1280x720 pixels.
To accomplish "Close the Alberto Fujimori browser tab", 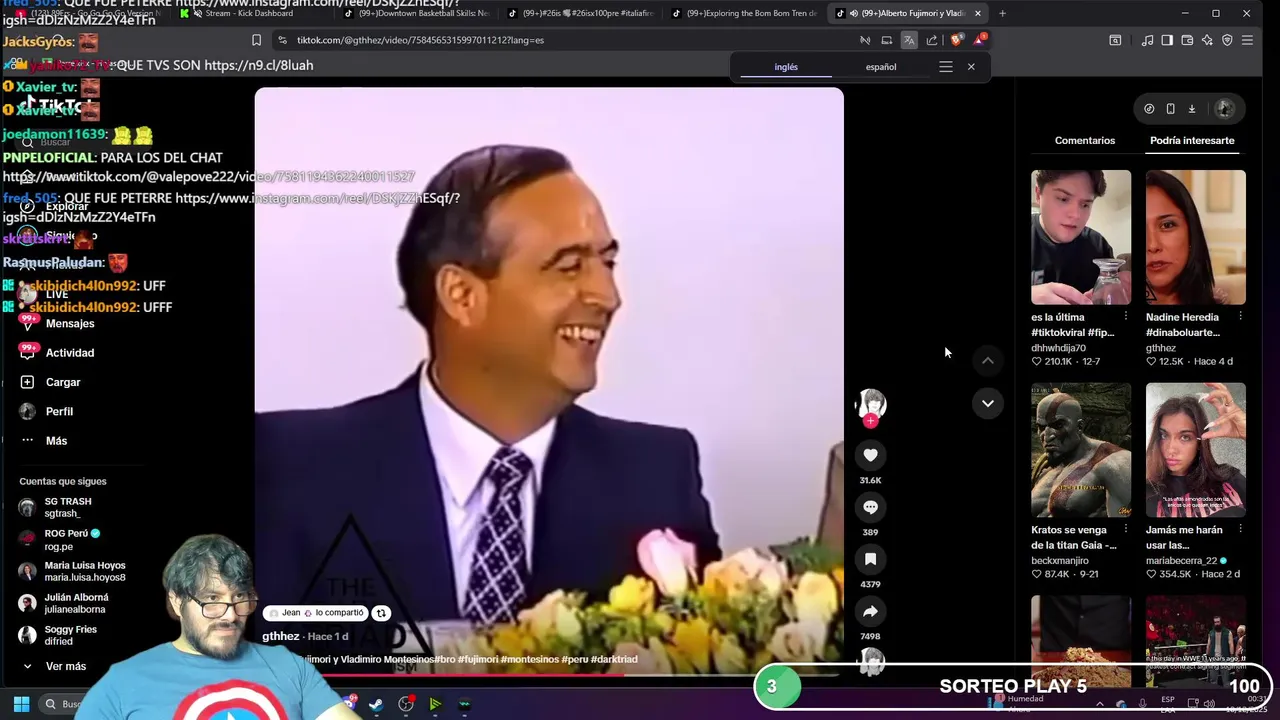I will [977, 13].
